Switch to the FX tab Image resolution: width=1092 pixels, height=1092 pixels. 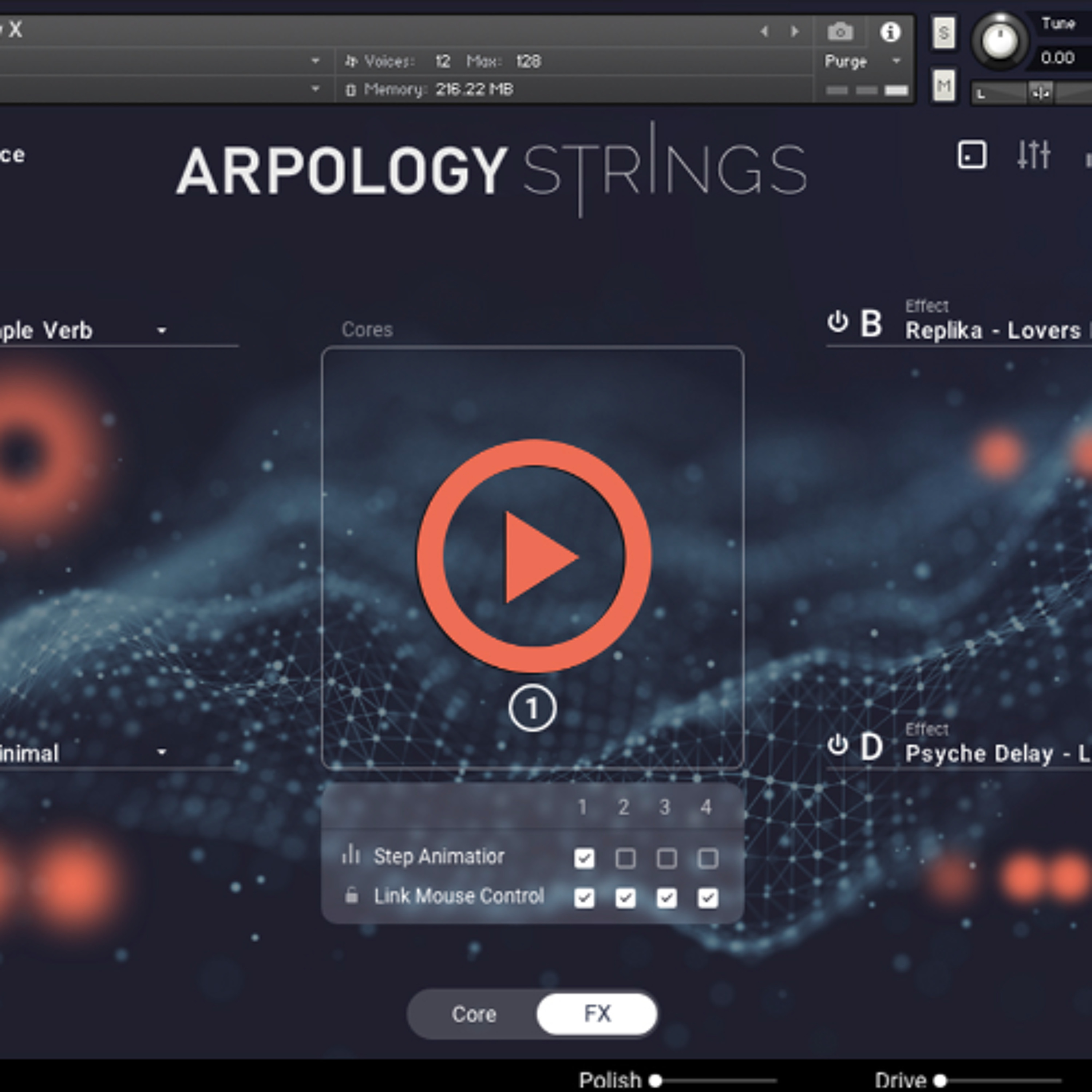click(x=597, y=1013)
